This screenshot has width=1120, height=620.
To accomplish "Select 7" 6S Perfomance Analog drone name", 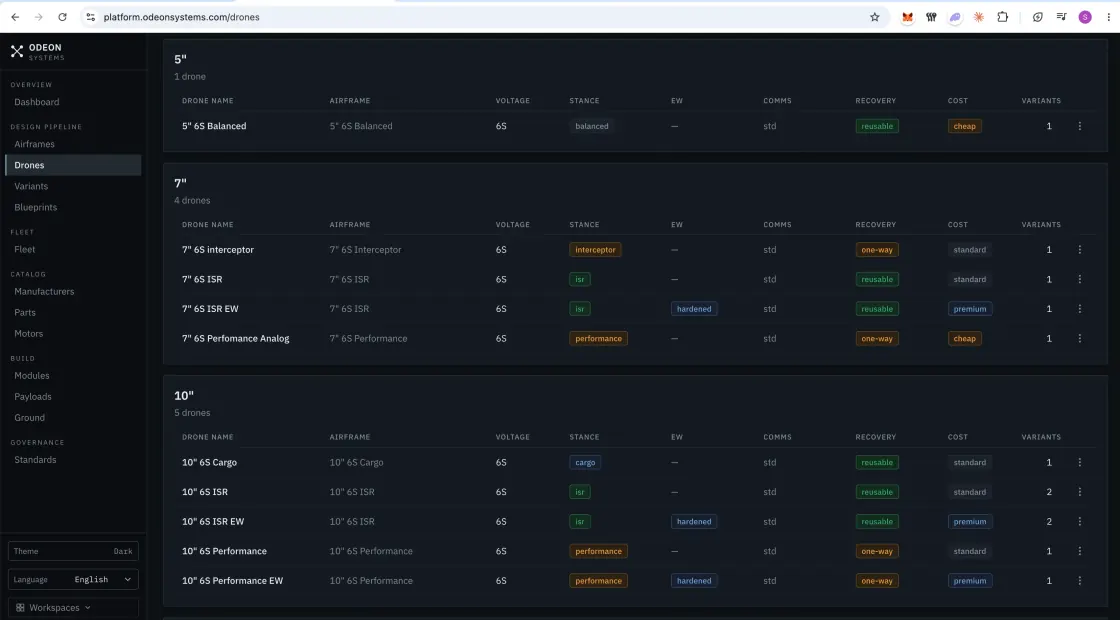I will (x=235, y=339).
